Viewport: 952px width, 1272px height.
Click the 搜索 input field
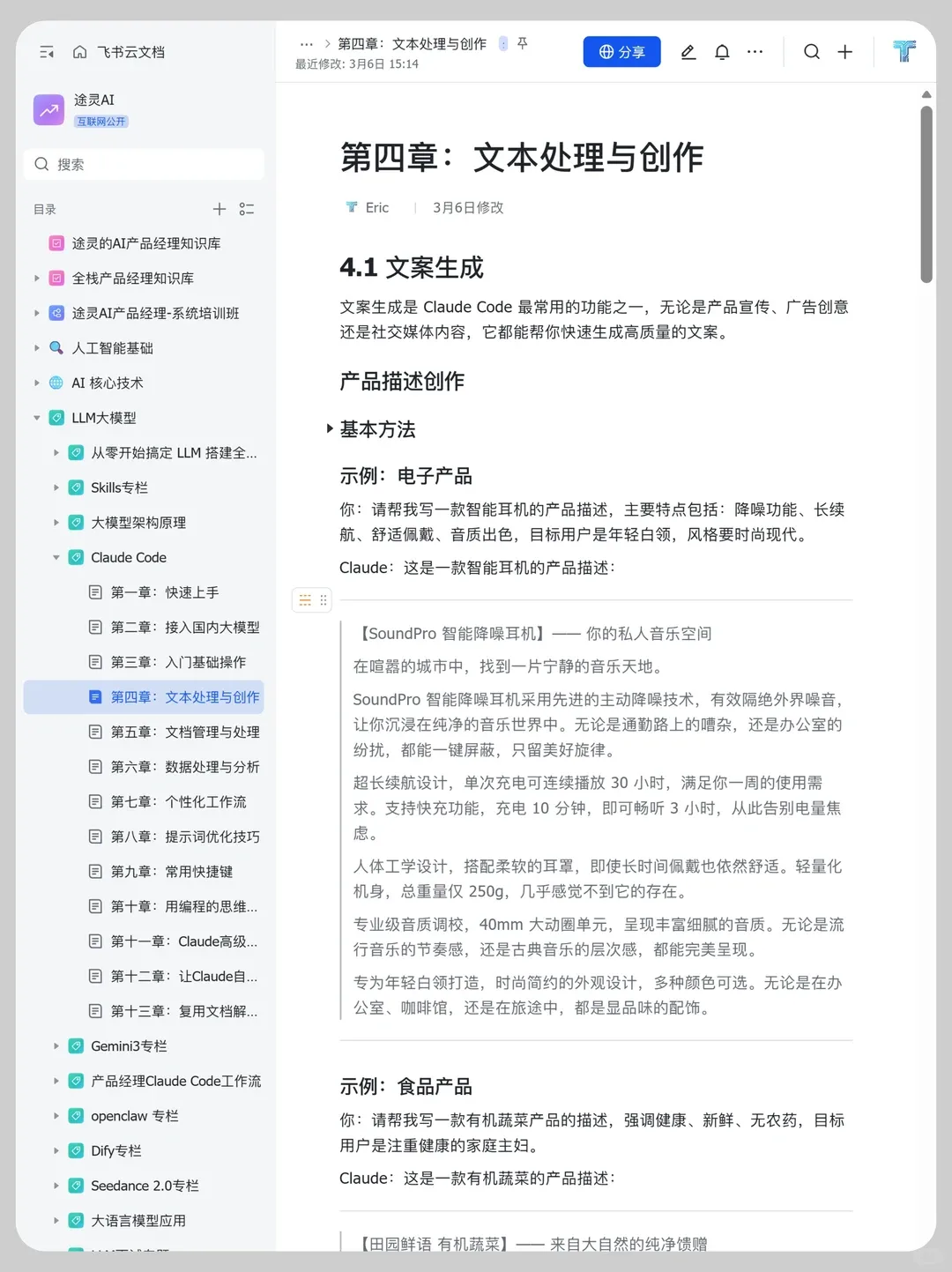click(144, 164)
